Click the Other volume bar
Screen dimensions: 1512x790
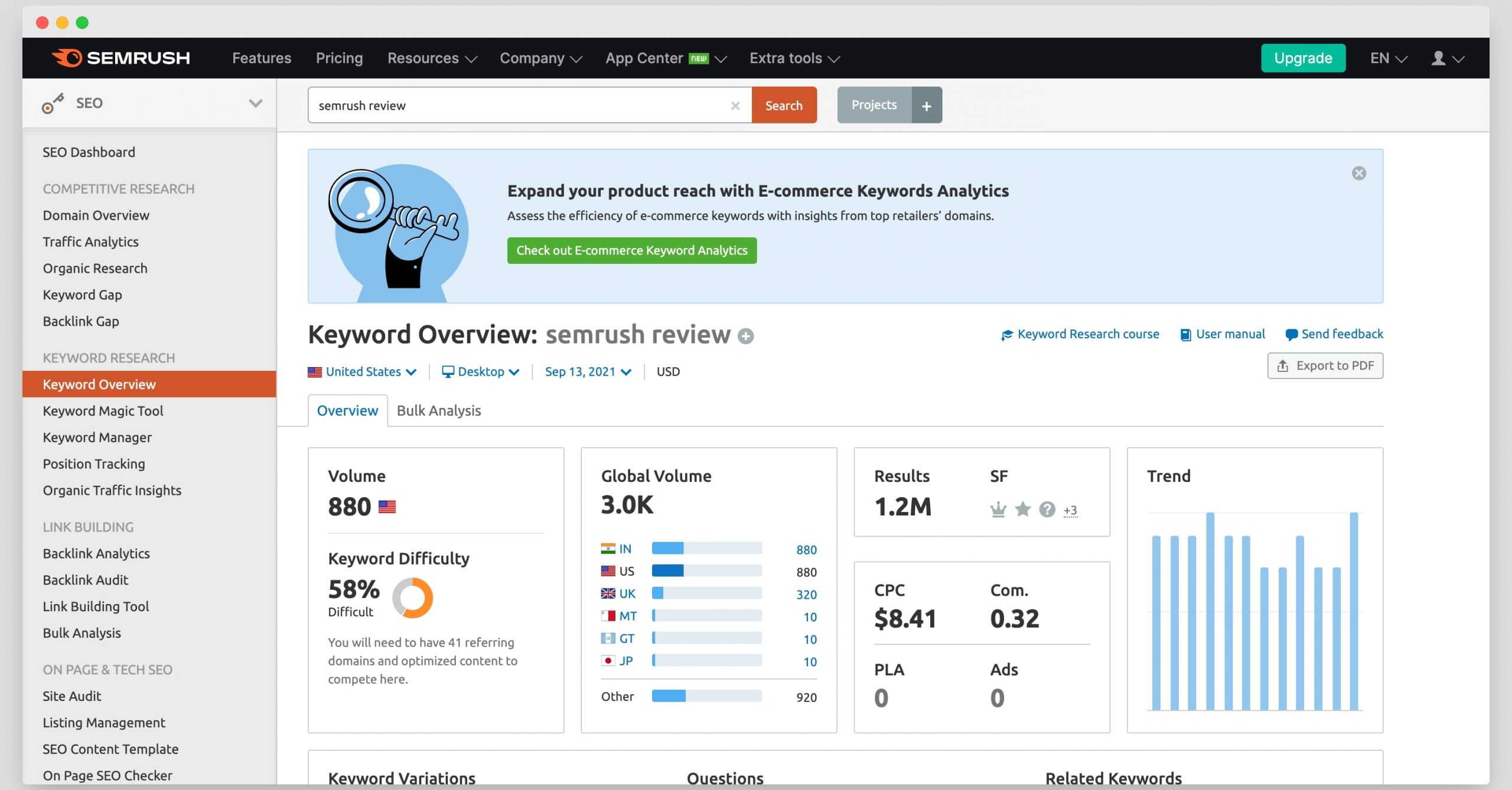click(x=707, y=696)
